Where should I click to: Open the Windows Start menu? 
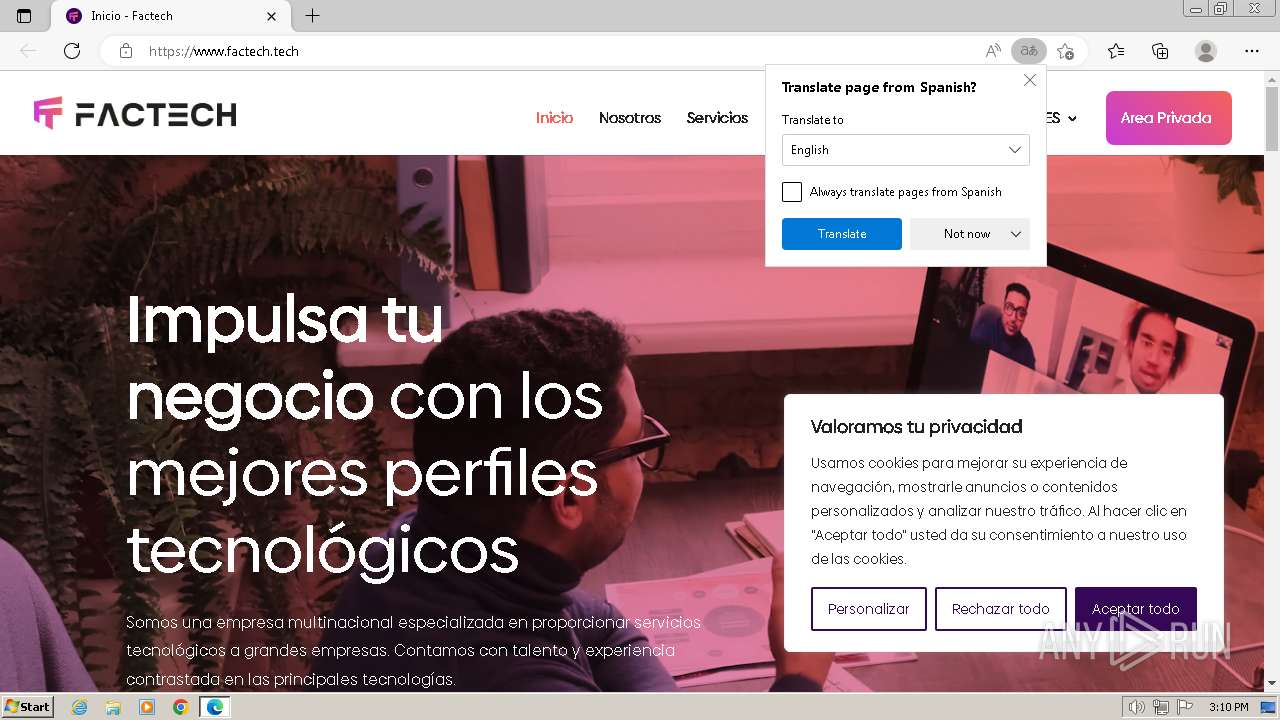[27, 707]
